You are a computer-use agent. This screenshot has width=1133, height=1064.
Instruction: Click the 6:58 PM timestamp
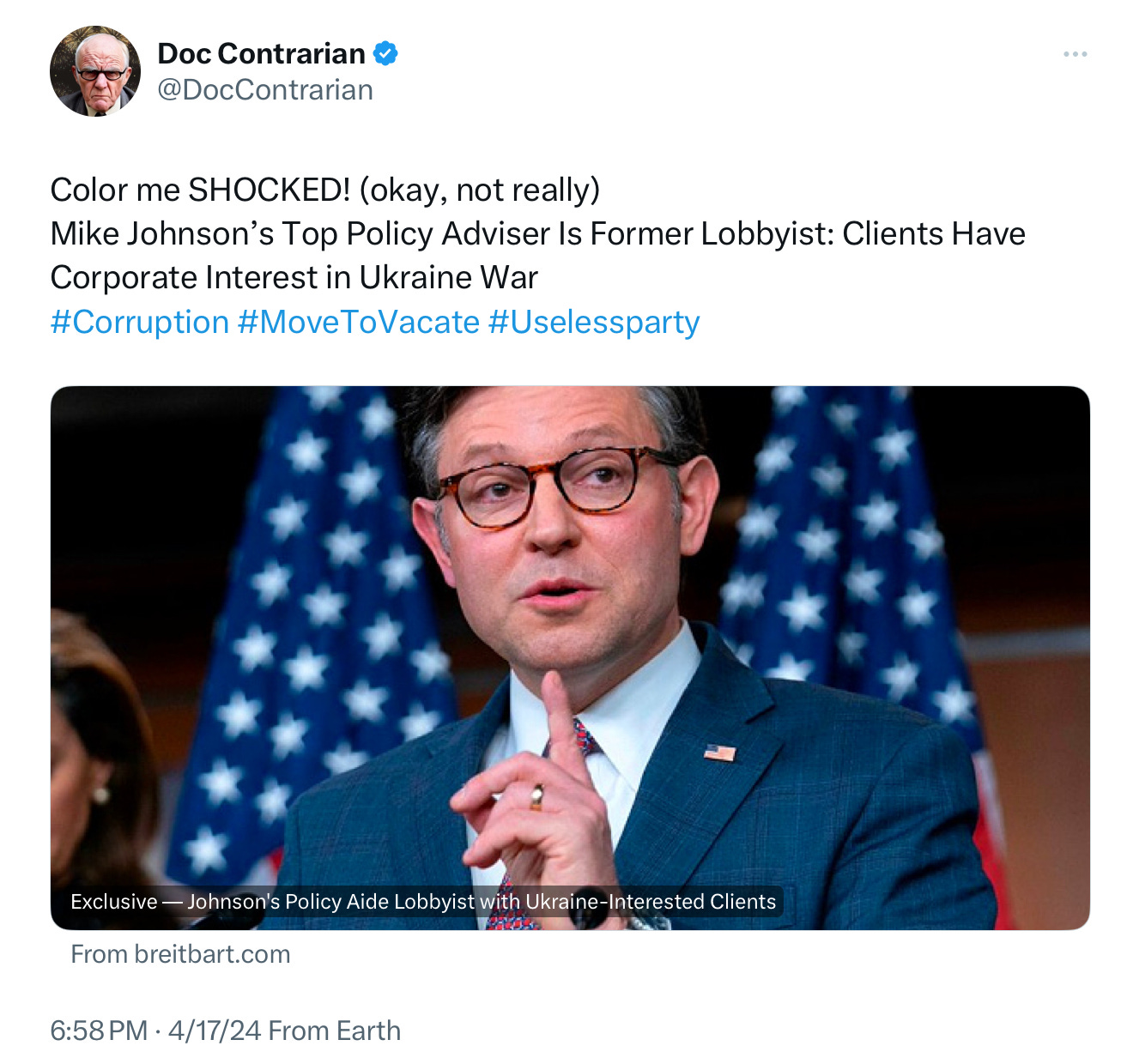[x=99, y=1031]
